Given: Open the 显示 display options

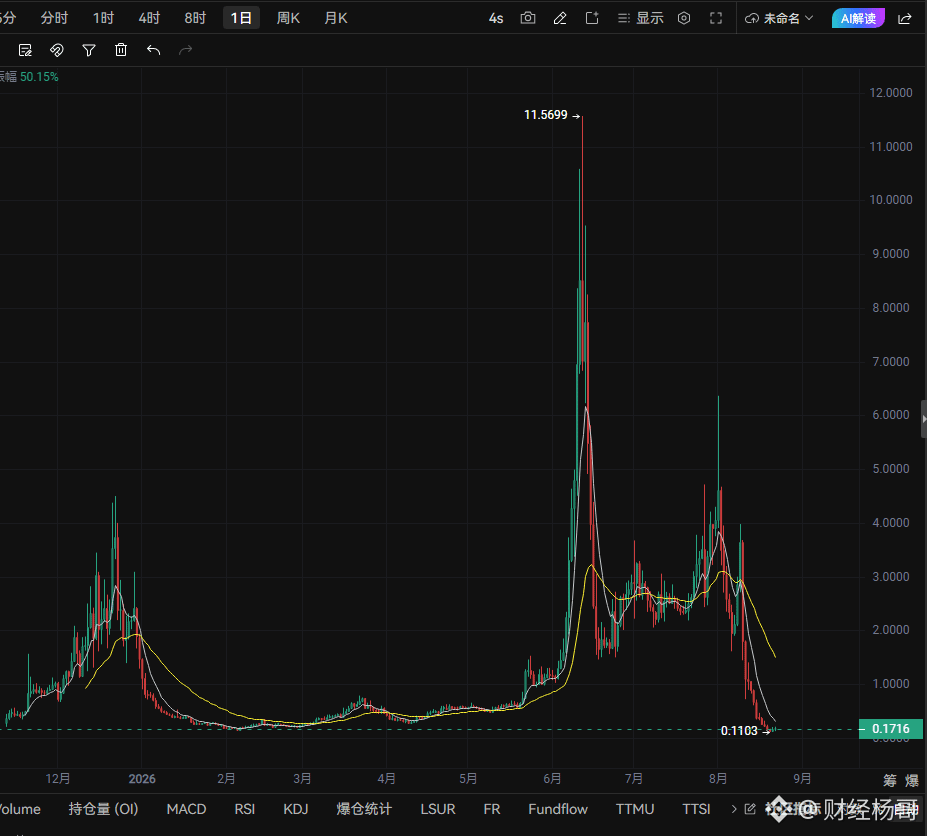Looking at the screenshot, I should [x=640, y=18].
